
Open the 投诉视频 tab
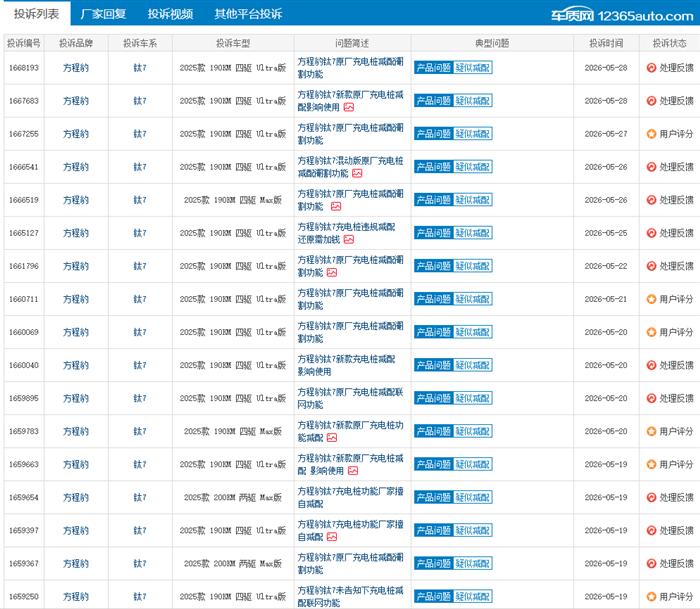point(170,14)
